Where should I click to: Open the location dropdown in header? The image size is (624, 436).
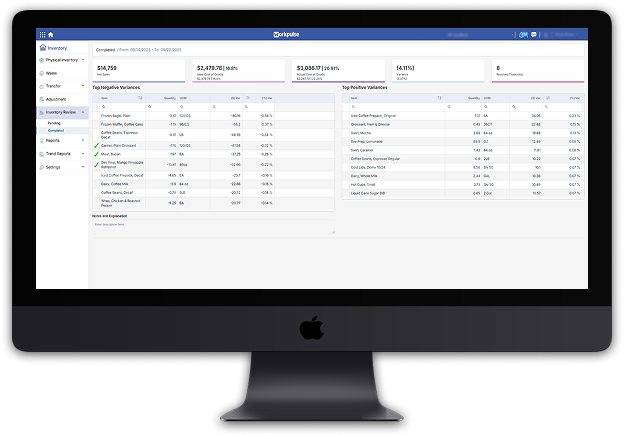coord(479,35)
